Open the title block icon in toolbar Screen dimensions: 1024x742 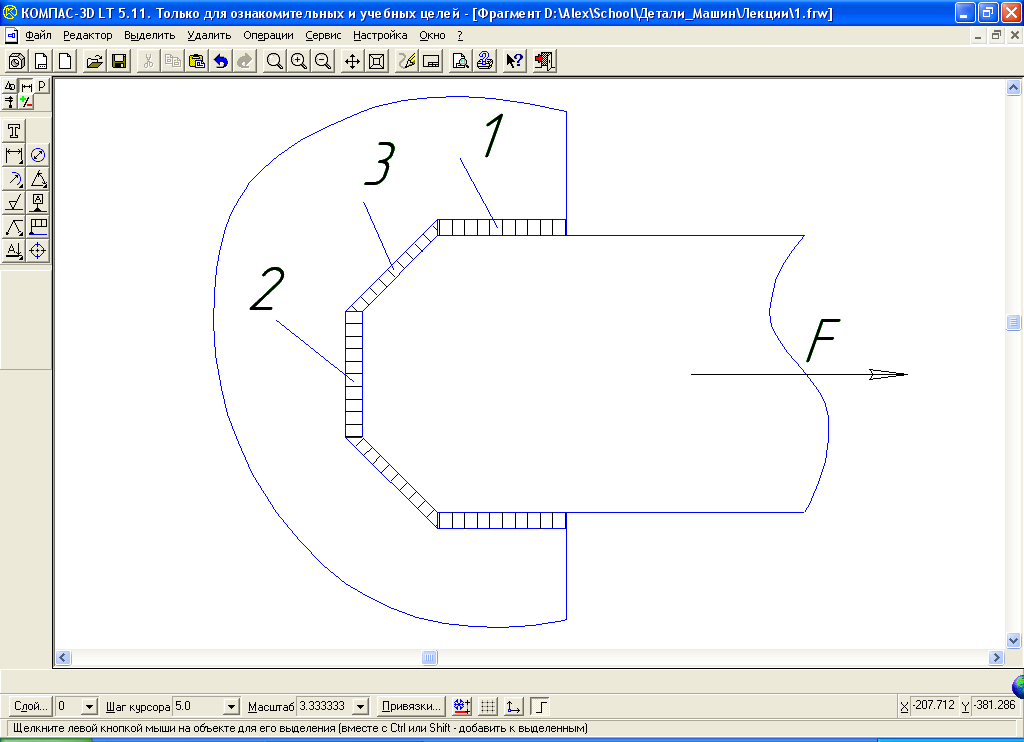pyautogui.click(x=431, y=61)
